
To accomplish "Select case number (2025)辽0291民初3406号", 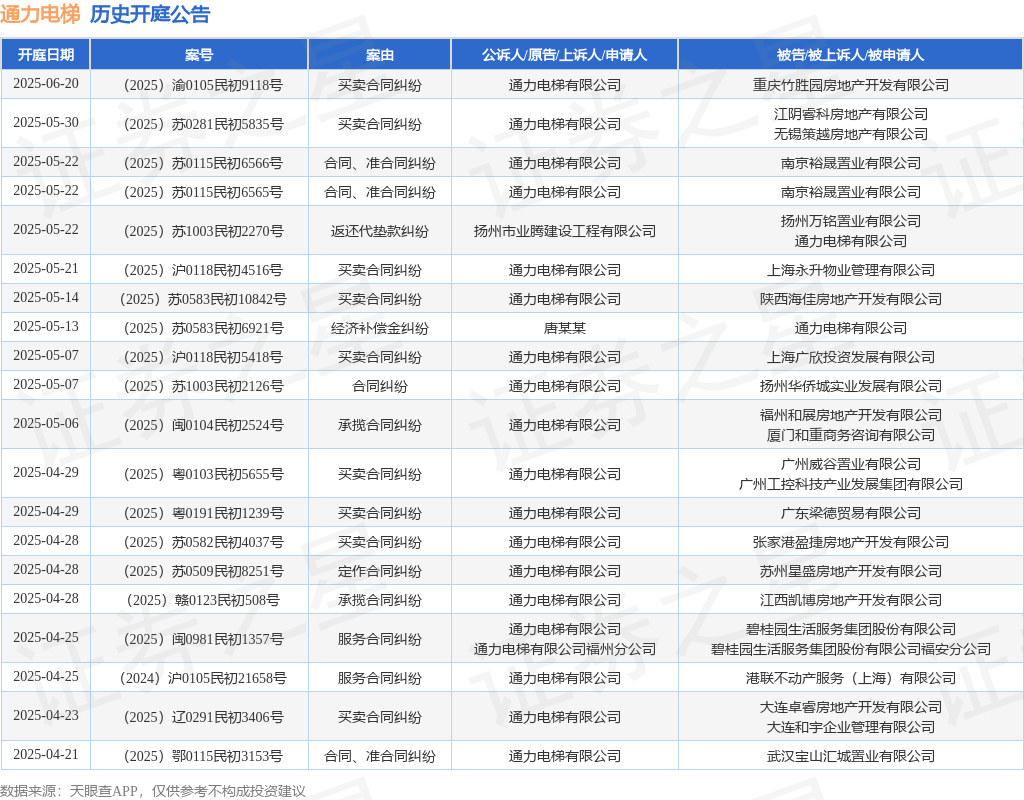I will (x=203, y=717).
